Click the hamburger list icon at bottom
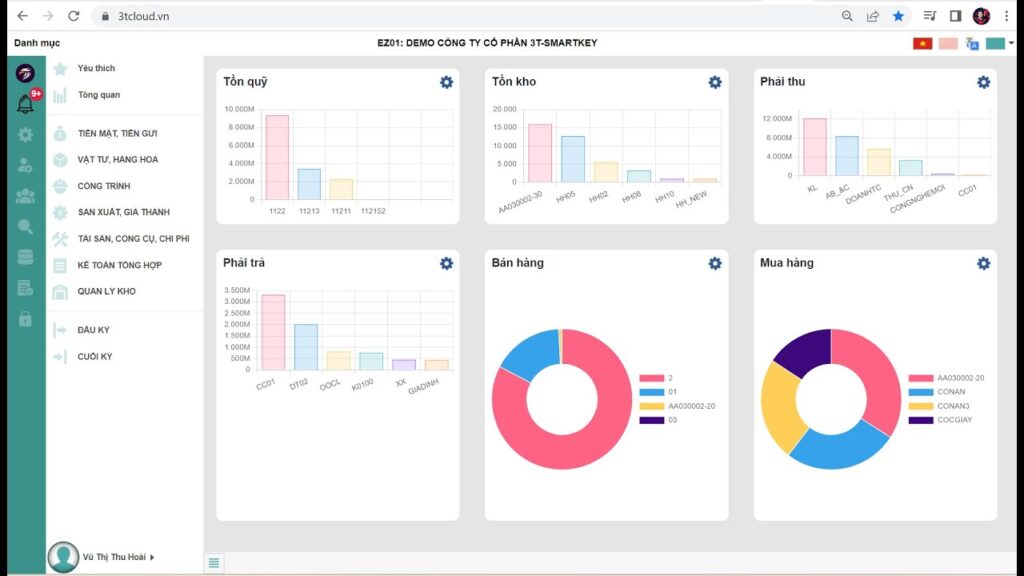 click(214, 563)
